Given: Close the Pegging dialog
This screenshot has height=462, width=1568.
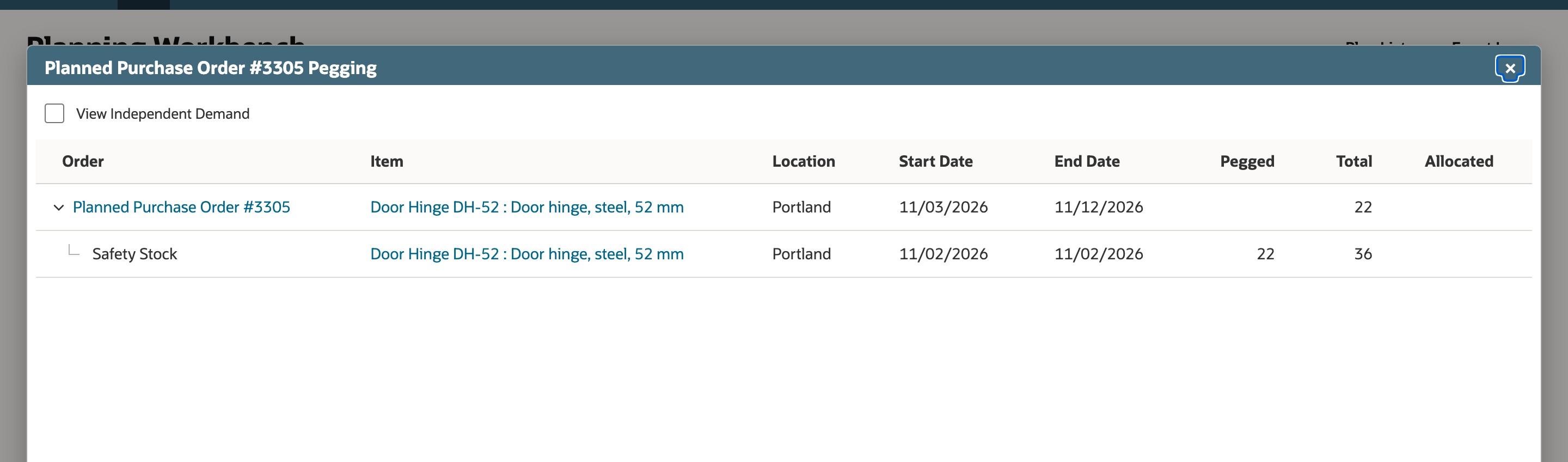Looking at the screenshot, I should [x=1510, y=68].
